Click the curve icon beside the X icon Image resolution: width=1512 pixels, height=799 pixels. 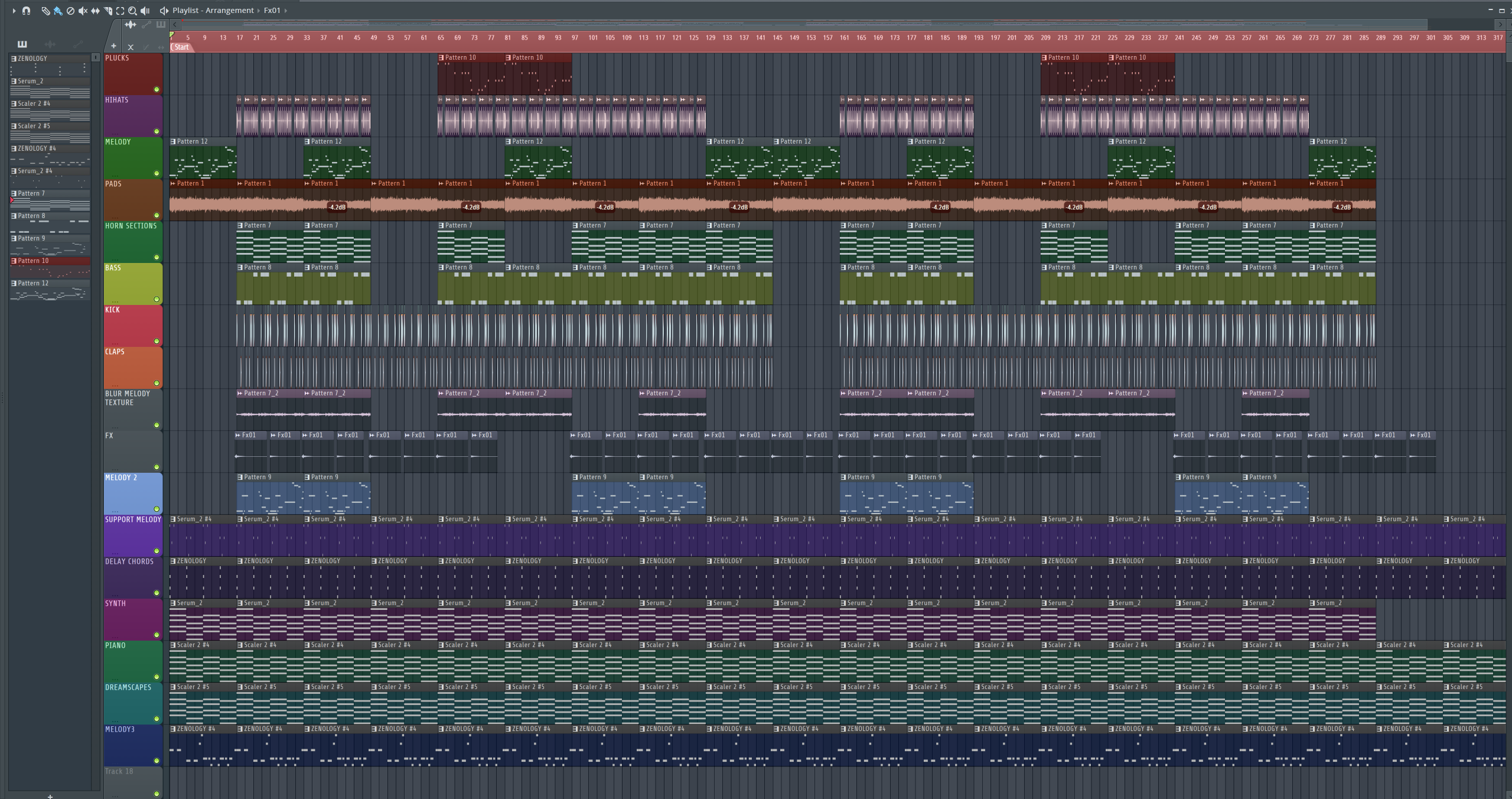[146, 47]
